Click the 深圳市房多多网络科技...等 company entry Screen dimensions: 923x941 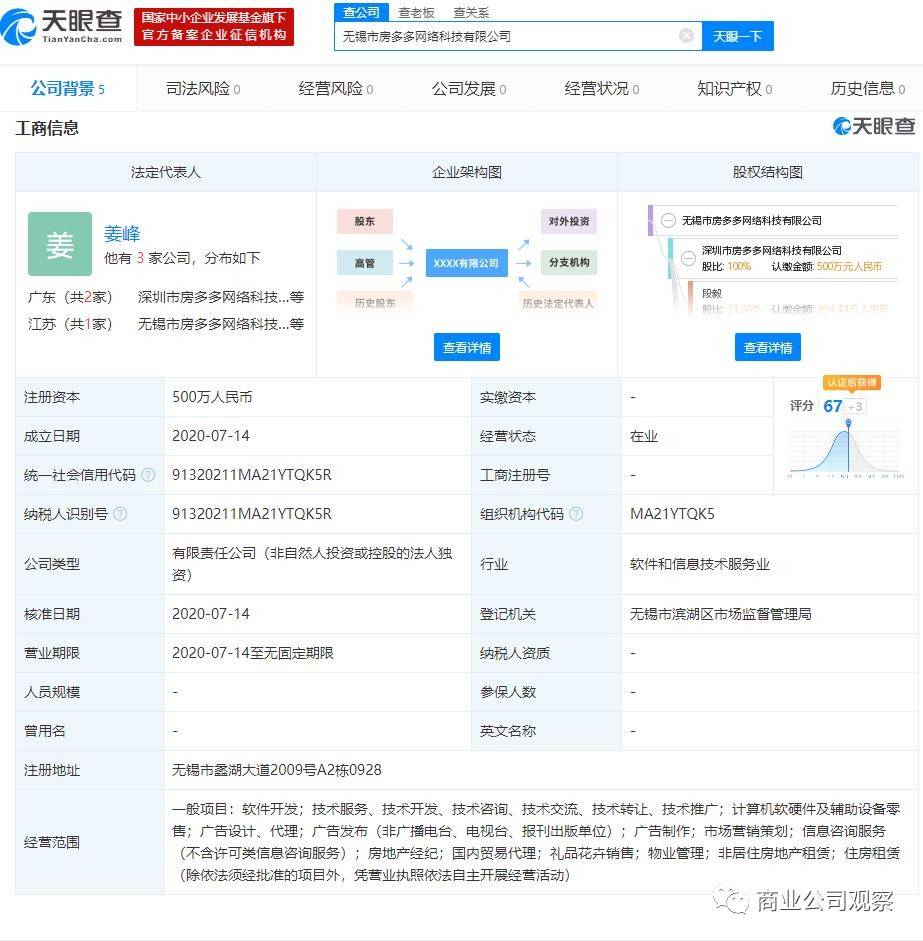pos(220,297)
